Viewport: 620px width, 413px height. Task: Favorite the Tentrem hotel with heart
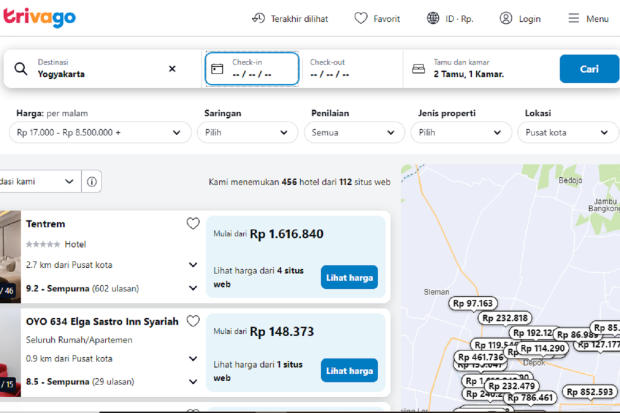click(193, 224)
